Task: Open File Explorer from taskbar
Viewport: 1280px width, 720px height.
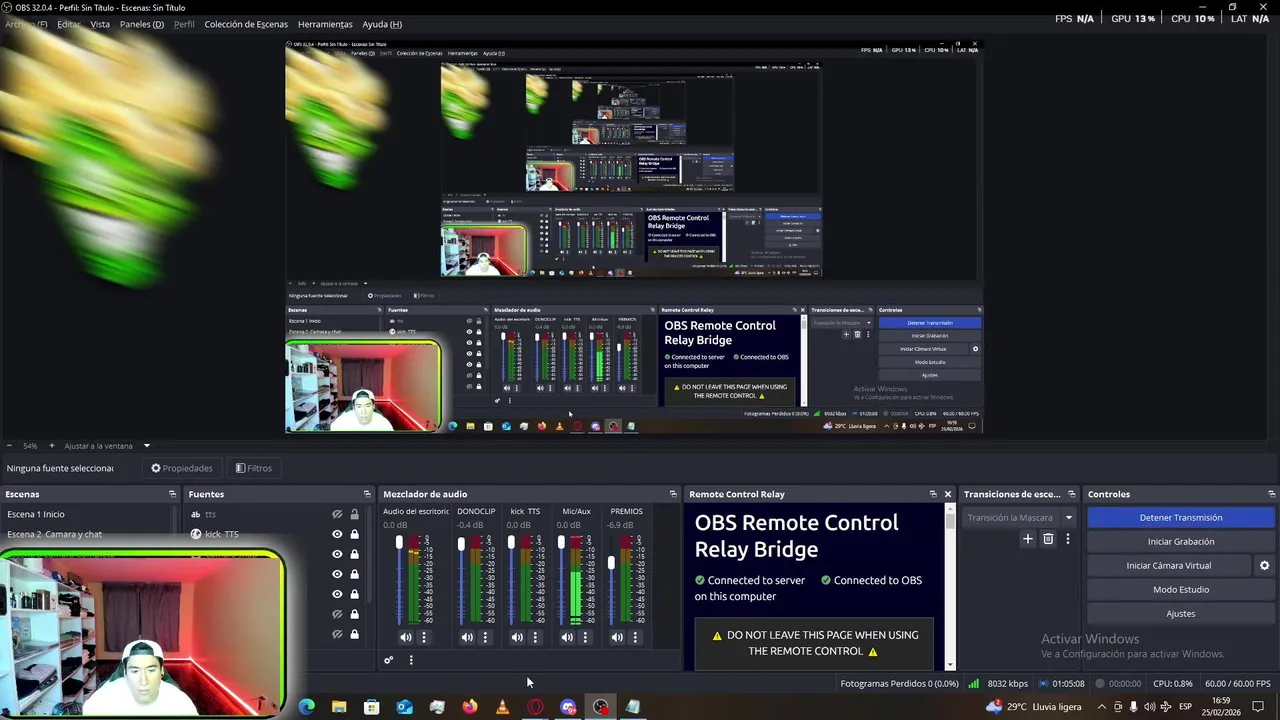Action: tap(339, 707)
